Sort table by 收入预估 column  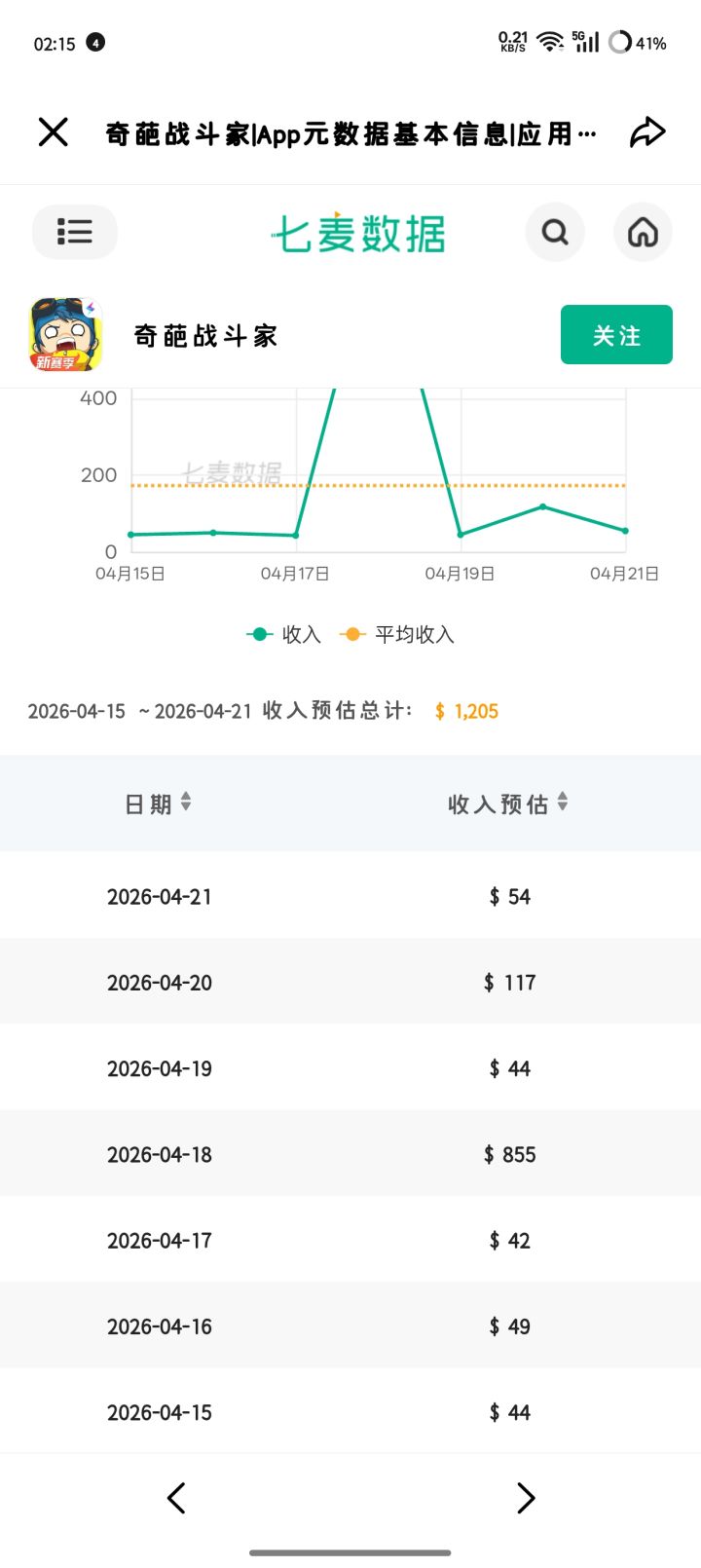(508, 803)
